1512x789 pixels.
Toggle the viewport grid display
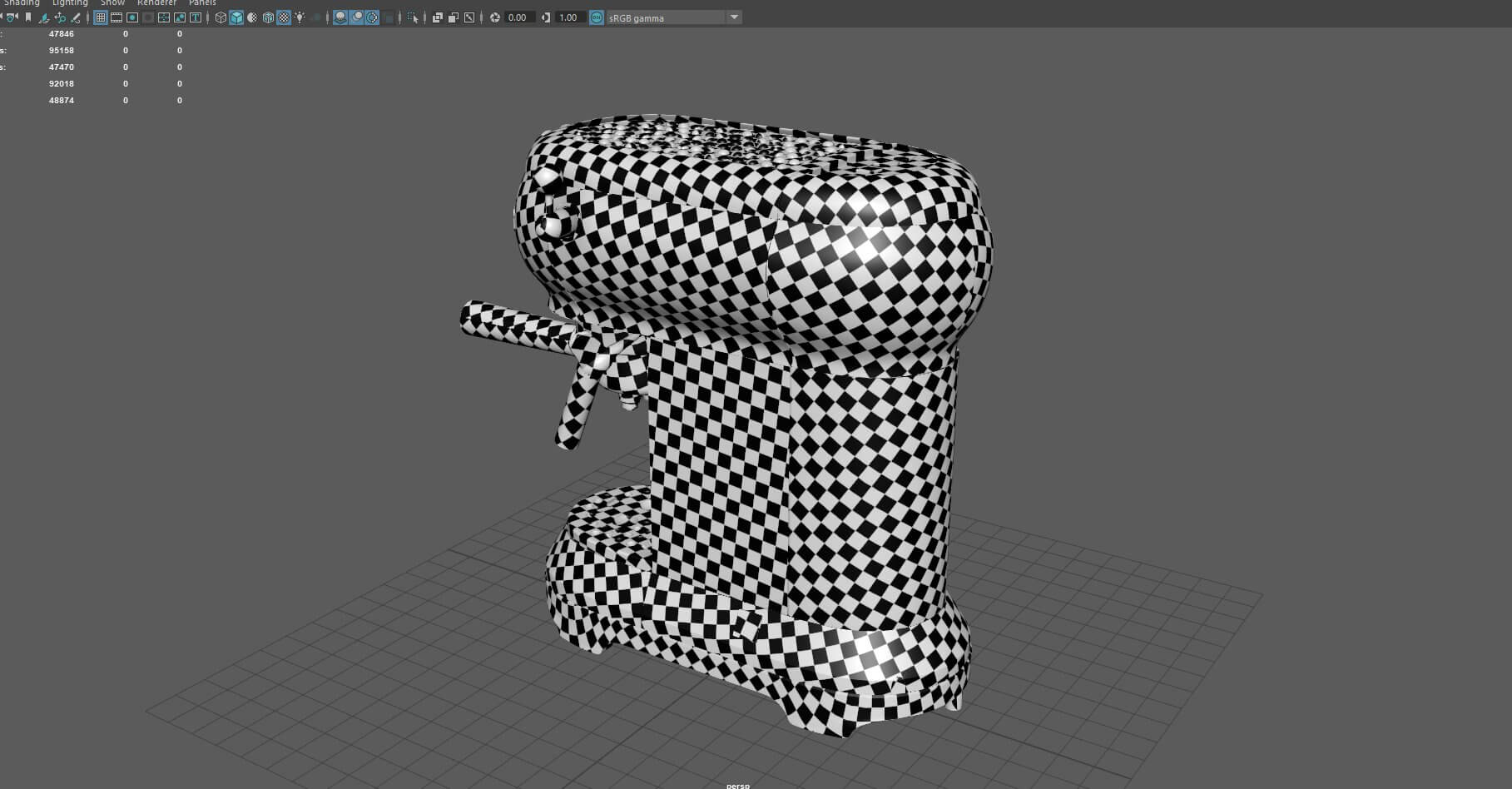pyautogui.click(x=101, y=17)
